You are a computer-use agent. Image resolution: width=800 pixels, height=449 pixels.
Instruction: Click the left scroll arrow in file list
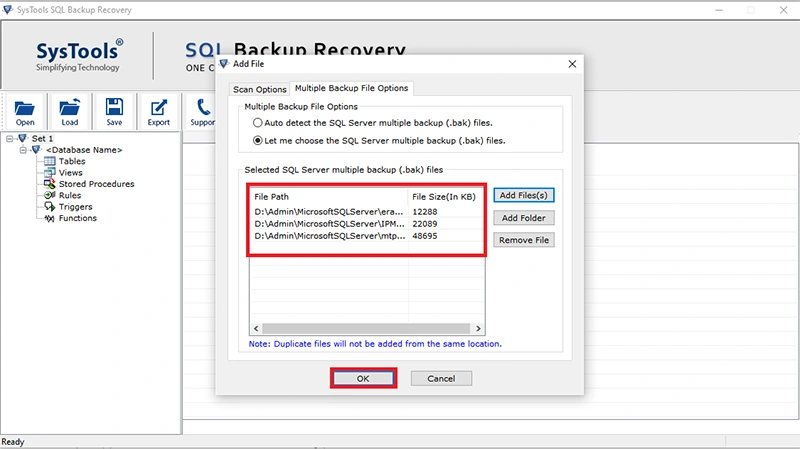pos(256,328)
